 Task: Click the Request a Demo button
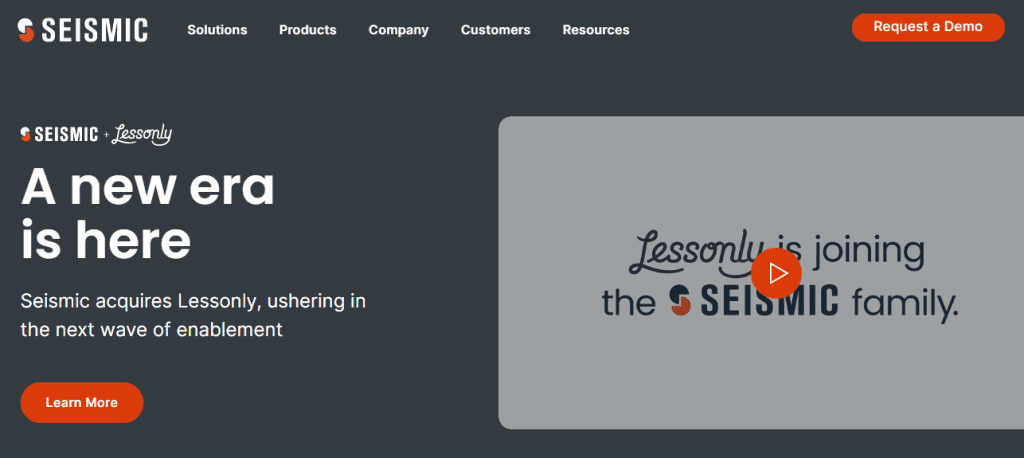point(928,27)
